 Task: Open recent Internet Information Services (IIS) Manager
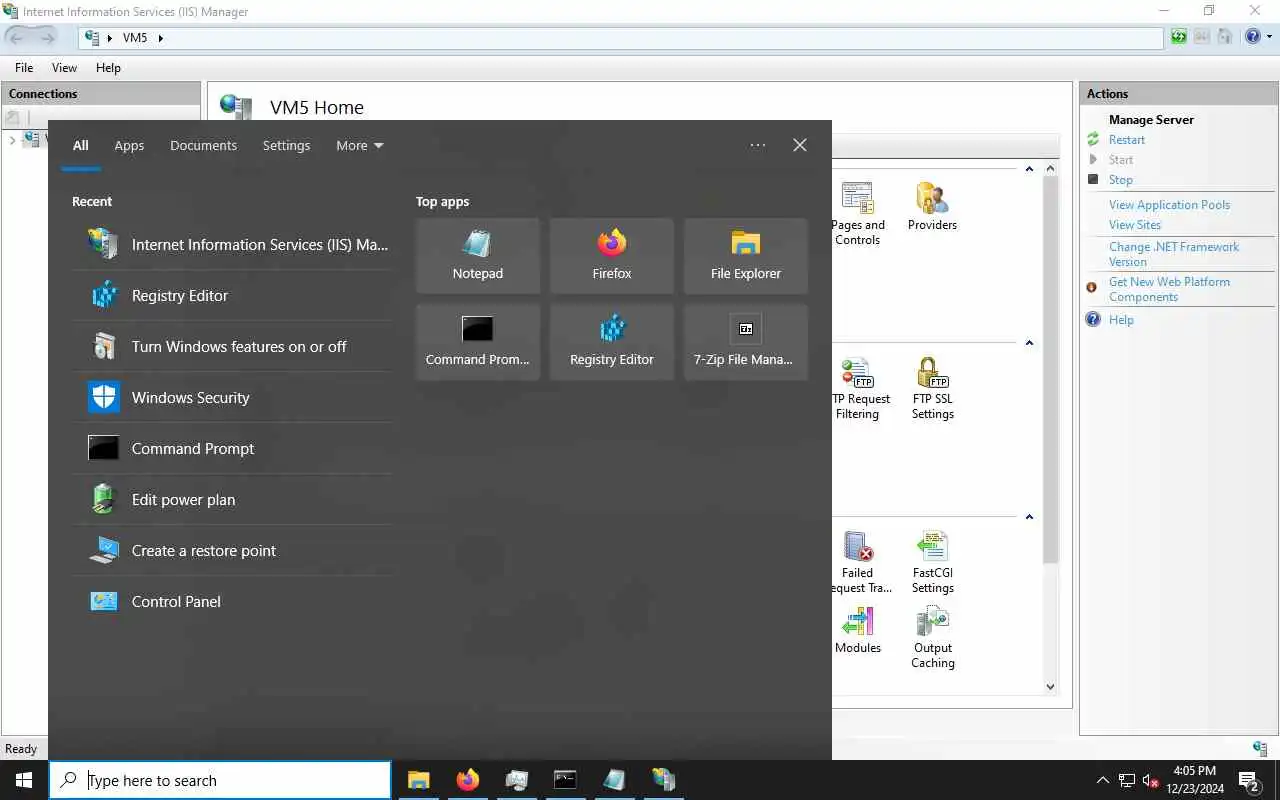point(231,244)
